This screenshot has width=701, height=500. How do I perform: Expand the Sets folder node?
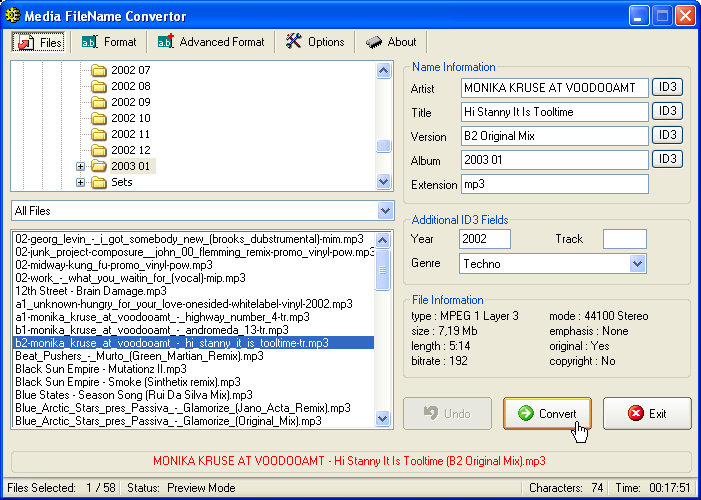(x=81, y=183)
